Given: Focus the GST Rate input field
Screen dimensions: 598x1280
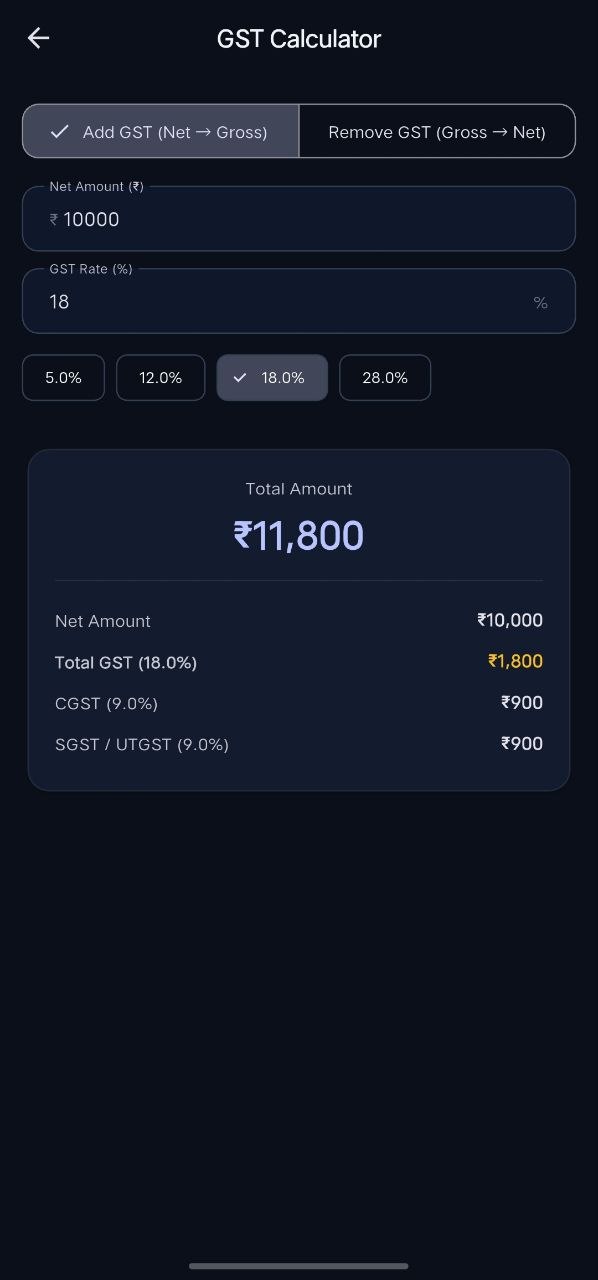Looking at the screenshot, I should coord(299,300).
